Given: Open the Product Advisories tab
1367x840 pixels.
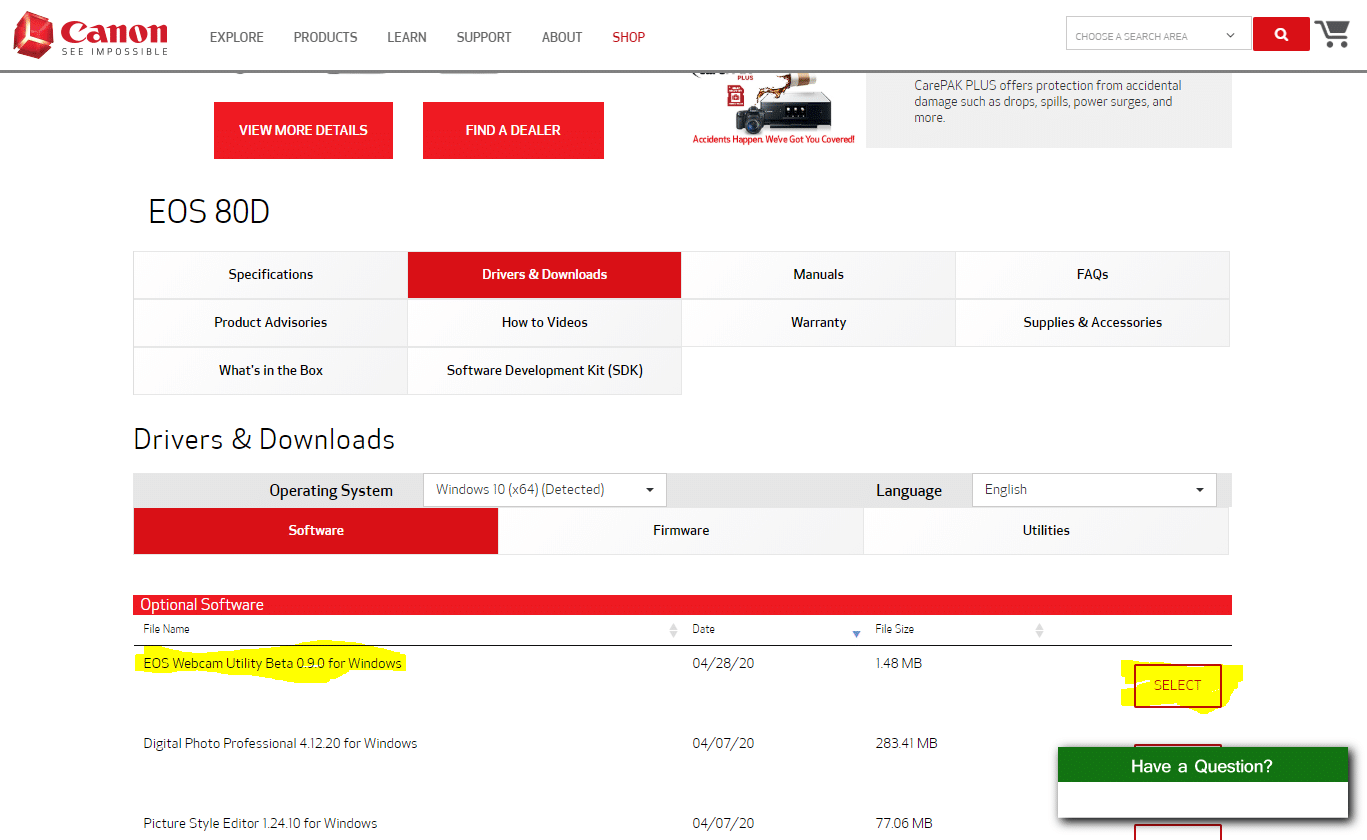Looking at the screenshot, I should click(271, 323).
